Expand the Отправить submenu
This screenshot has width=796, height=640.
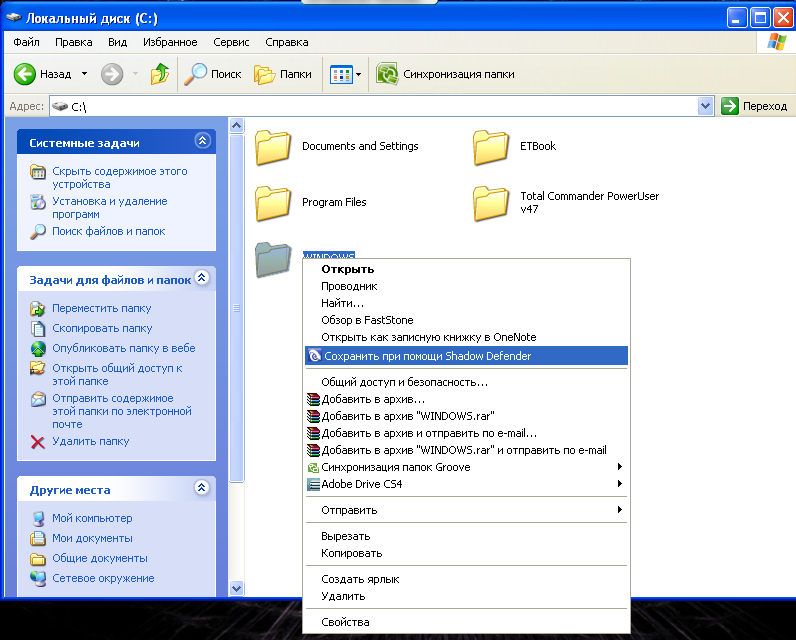(x=619, y=509)
